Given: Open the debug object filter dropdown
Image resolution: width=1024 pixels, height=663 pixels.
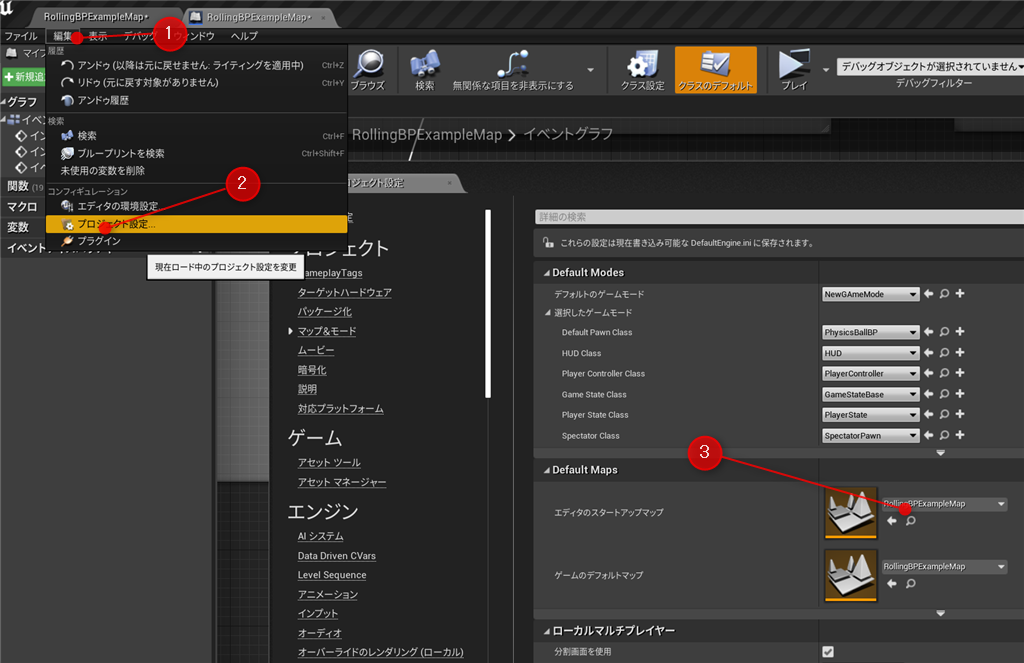Looking at the screenshot, I should click(x=930, y=66).
